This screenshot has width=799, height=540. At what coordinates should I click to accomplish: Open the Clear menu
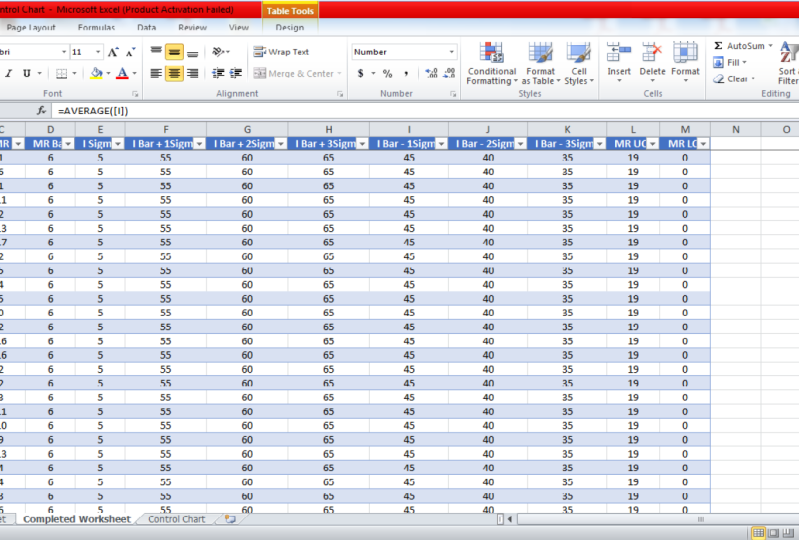coord(734,78)
